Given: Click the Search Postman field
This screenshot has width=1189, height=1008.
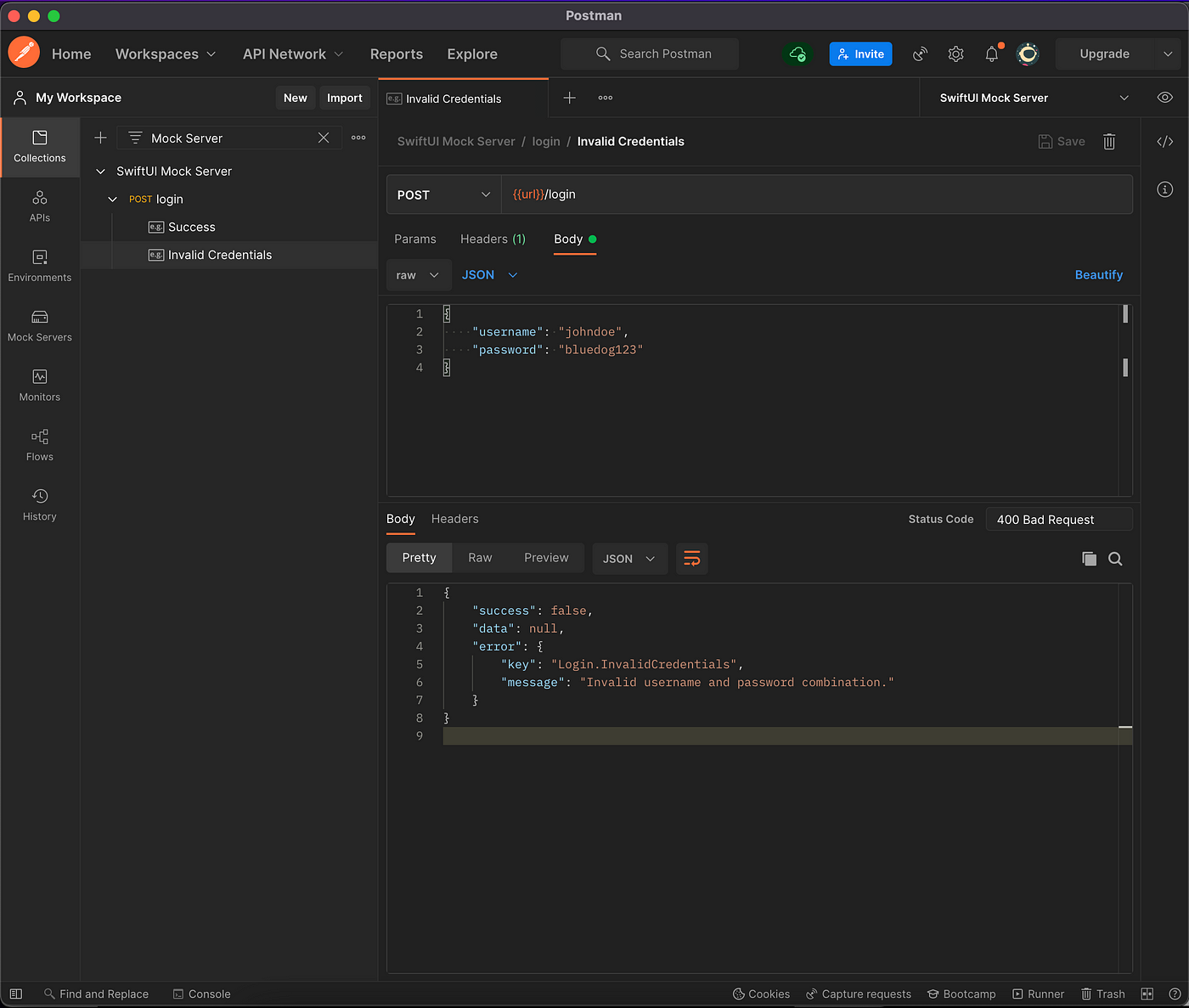Looking at the screenshot, I should (x=650, y=53).
